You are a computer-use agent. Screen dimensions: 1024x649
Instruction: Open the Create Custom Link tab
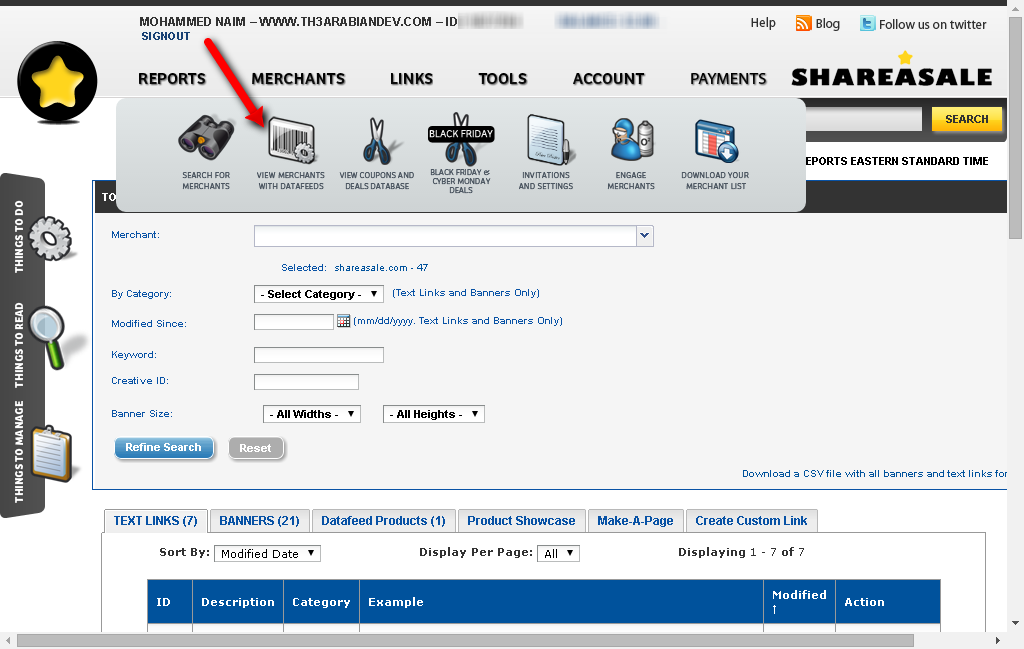tap(751, 521)
